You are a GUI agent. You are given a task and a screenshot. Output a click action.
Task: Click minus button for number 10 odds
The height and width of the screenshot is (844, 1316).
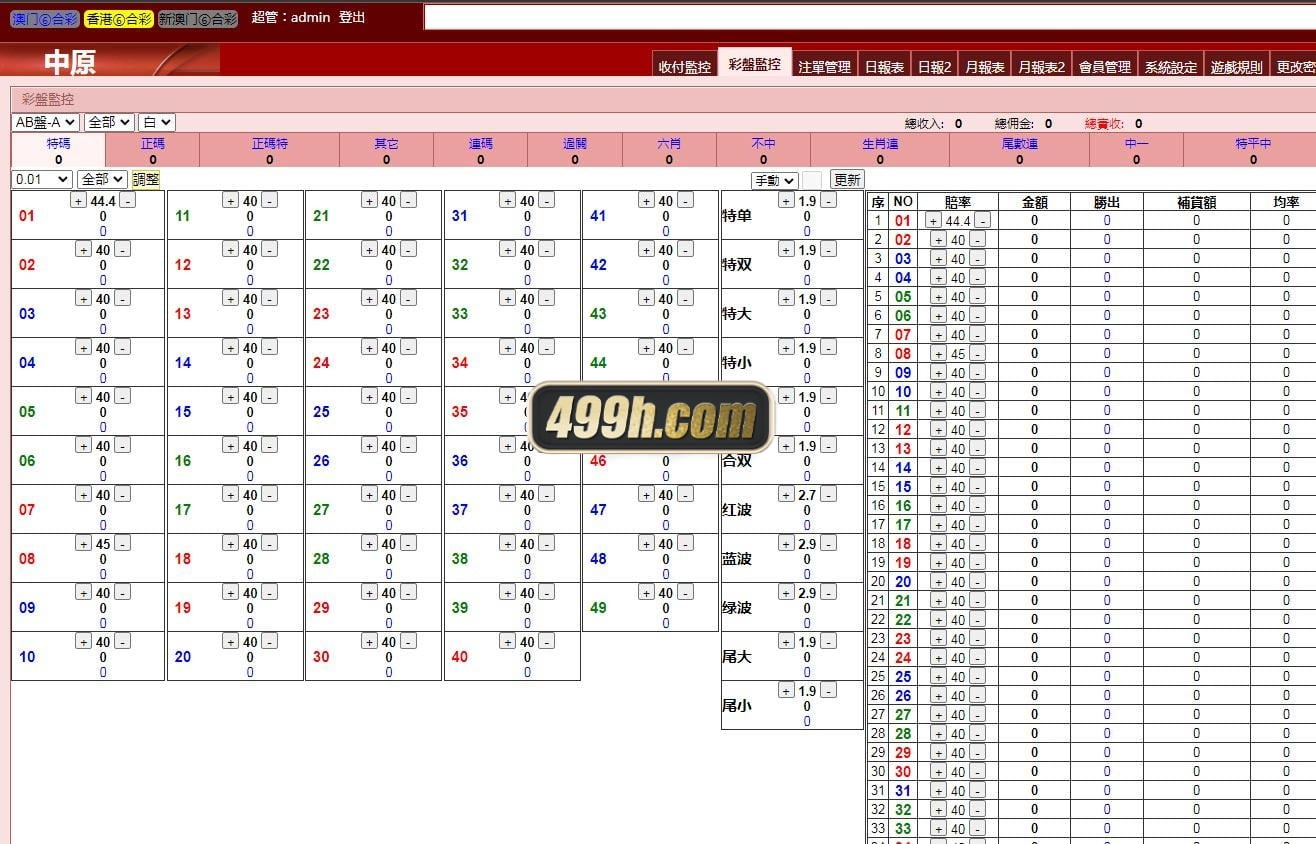tap(122, 642)
